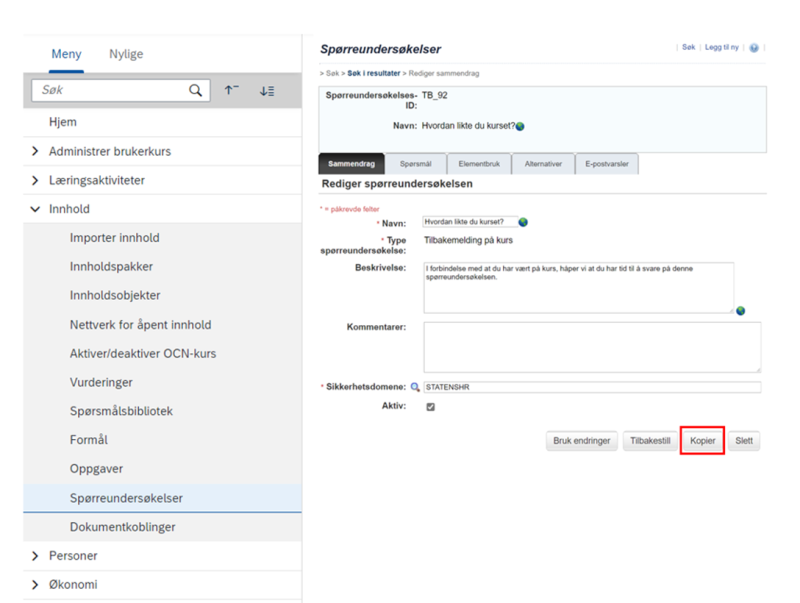Open the Nylige tab
The width and height of the screenshot is (800, 603).
point(126,54)
